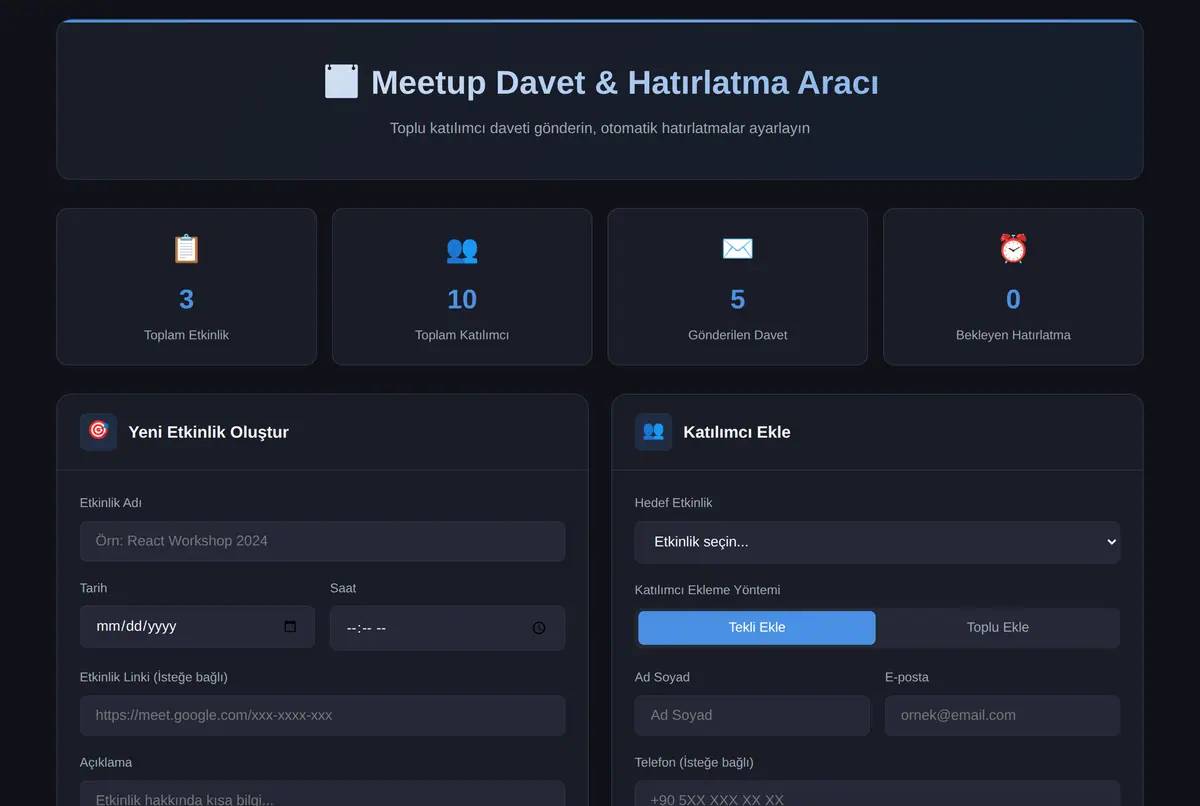This screenshot has height=806, width=1200.
Task: Click the Toplam Katılımcı count 10
Action: (x=462, y=299)
